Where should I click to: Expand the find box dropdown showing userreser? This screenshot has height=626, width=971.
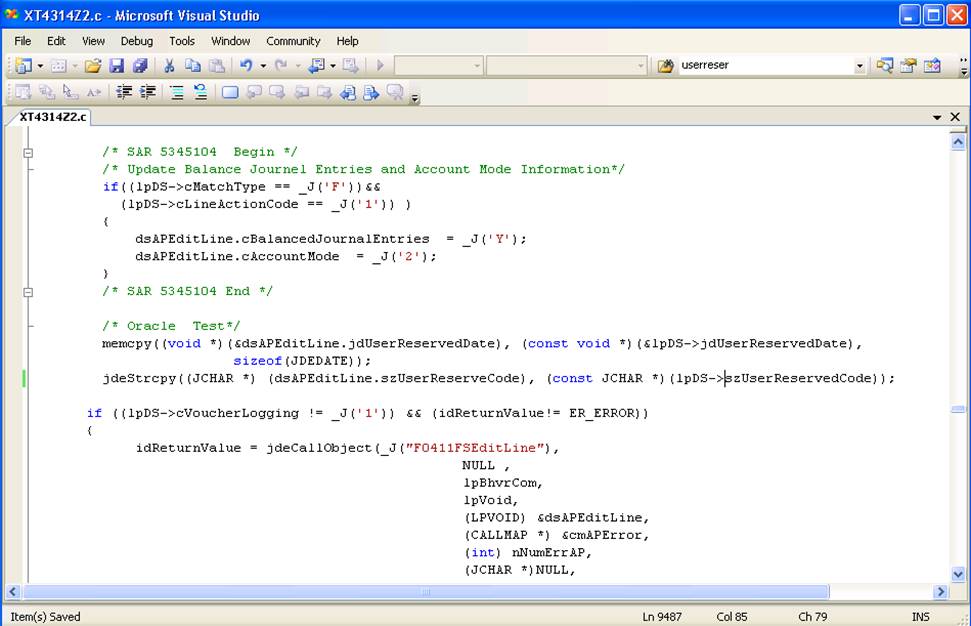click(860, 66)
